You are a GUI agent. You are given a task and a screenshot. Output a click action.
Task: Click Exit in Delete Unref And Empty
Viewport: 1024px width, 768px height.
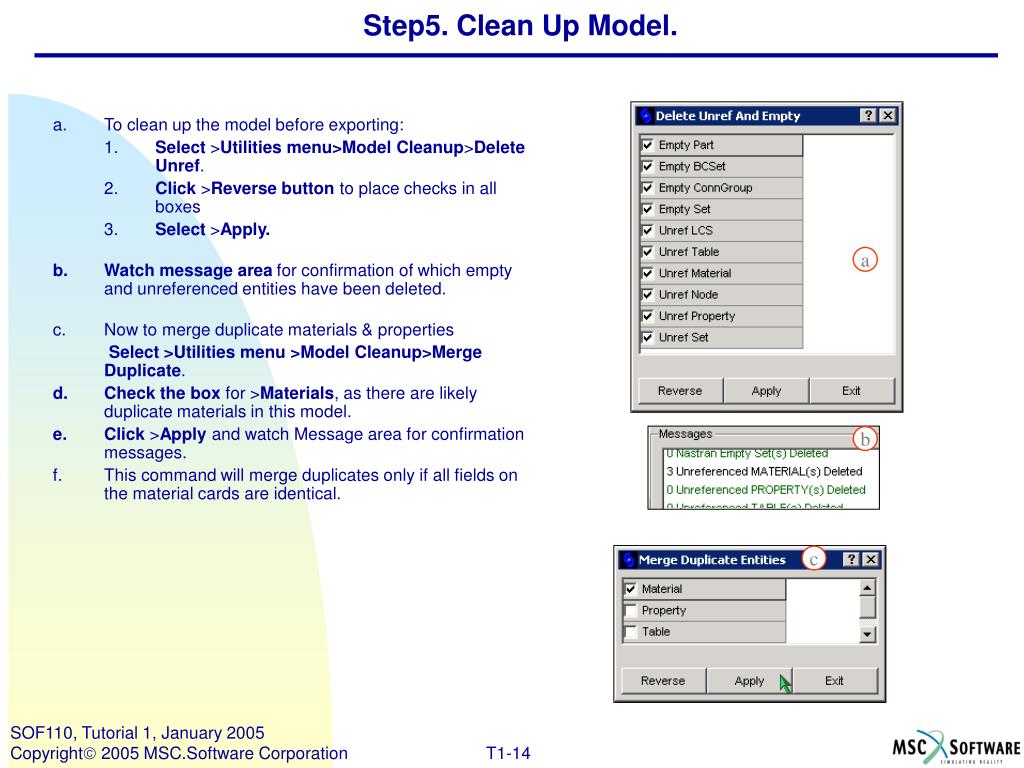click(852, 391)
